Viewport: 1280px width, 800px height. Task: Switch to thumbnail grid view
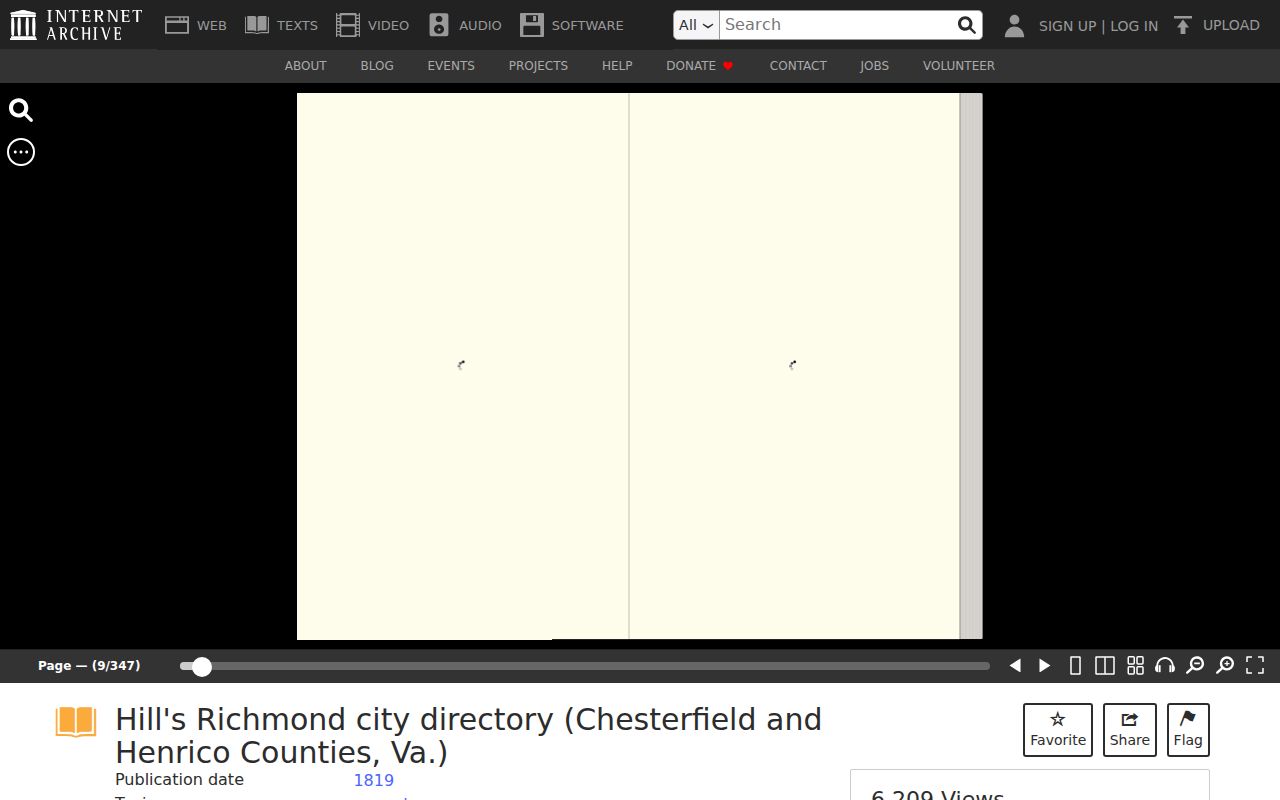[x=1135, y=666]
